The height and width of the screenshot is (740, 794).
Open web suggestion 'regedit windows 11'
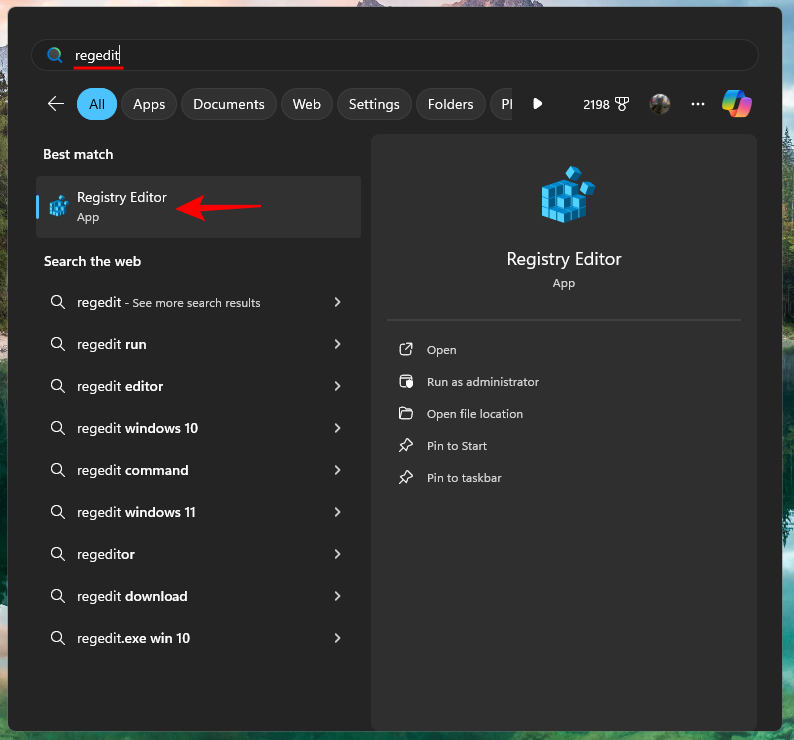coord(198,513)
